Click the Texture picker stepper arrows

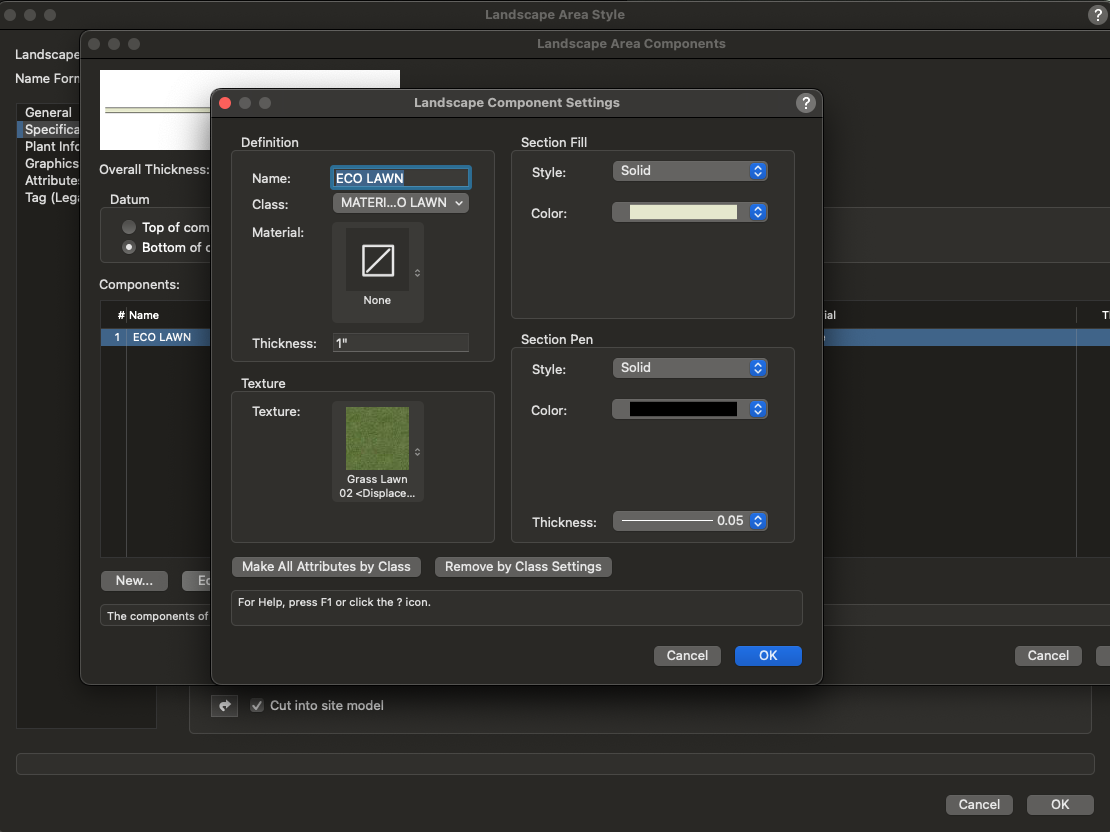tap(417, 452)
